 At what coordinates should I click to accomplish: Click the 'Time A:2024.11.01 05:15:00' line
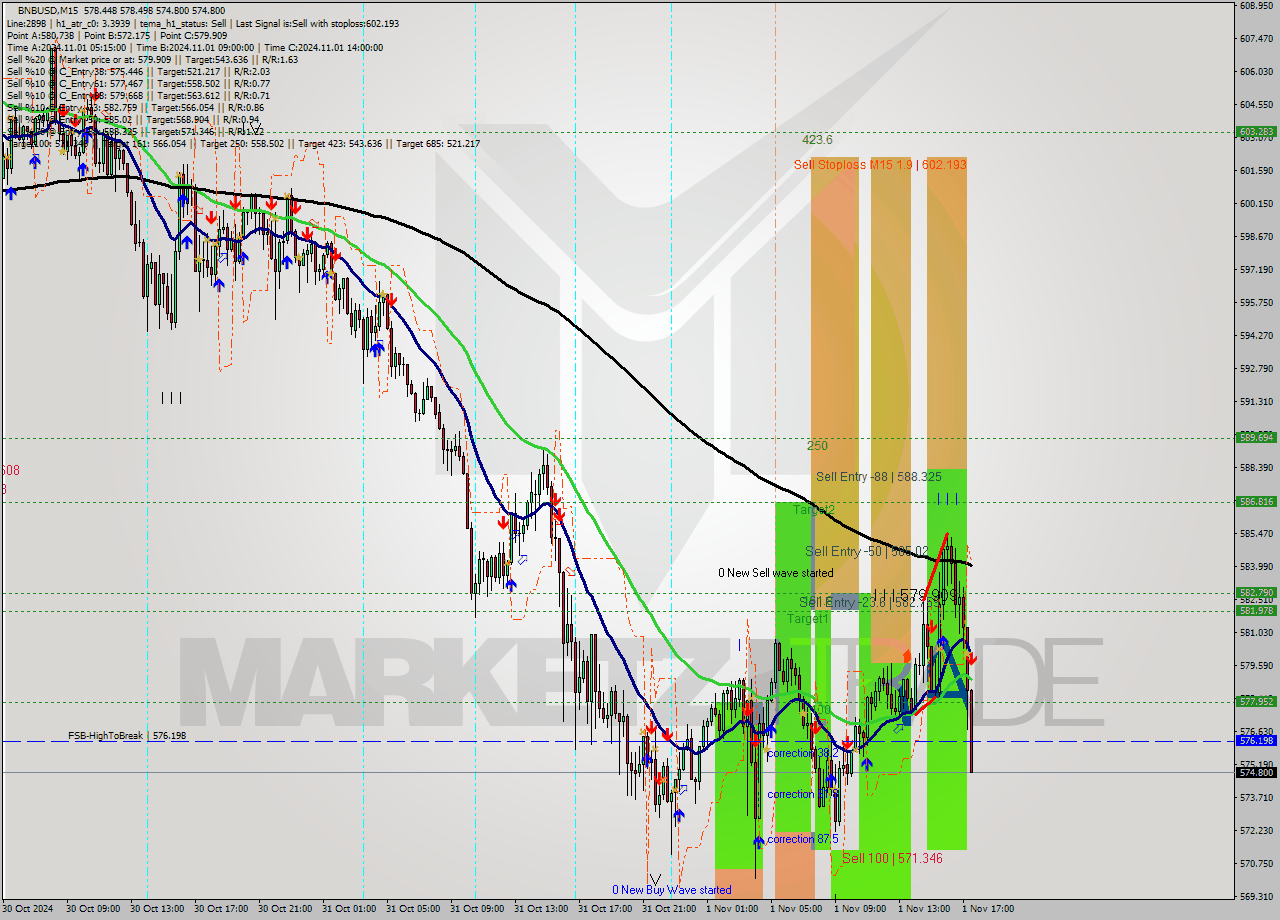[x=66, y=47]
